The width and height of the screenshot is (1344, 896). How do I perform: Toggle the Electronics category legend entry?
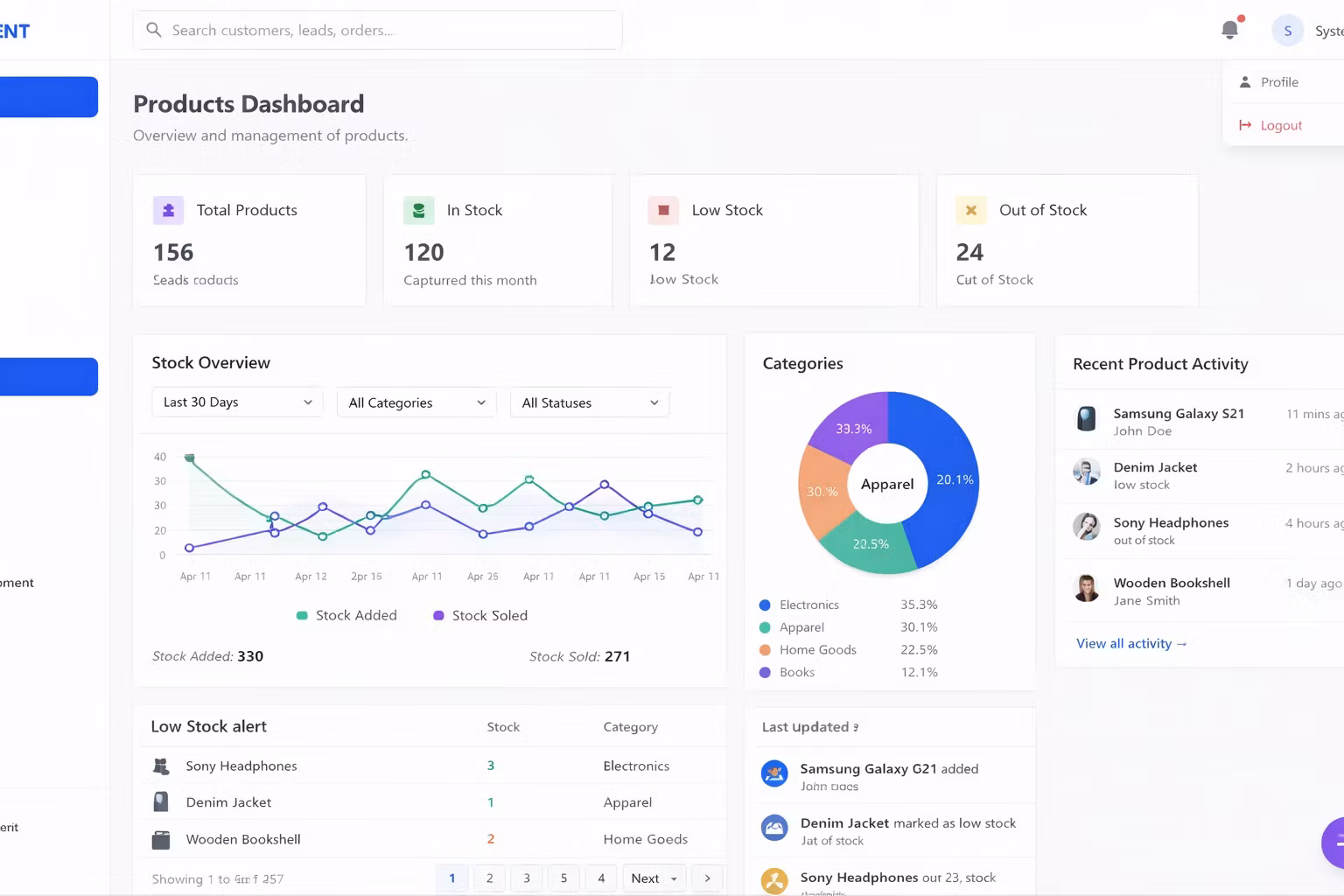808,605
